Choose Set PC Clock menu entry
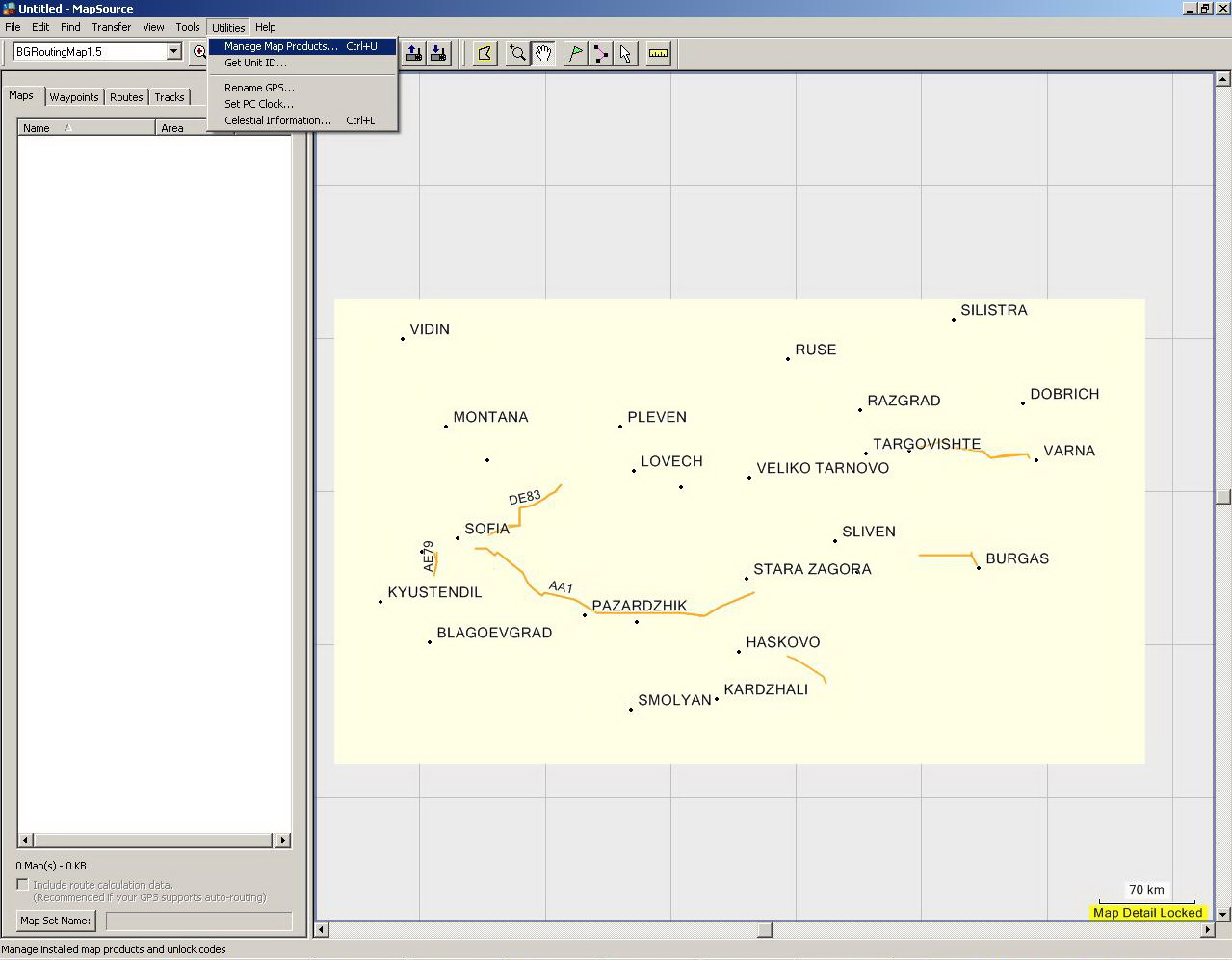The width and height of the screenshot is (1232, 960). 301,104
